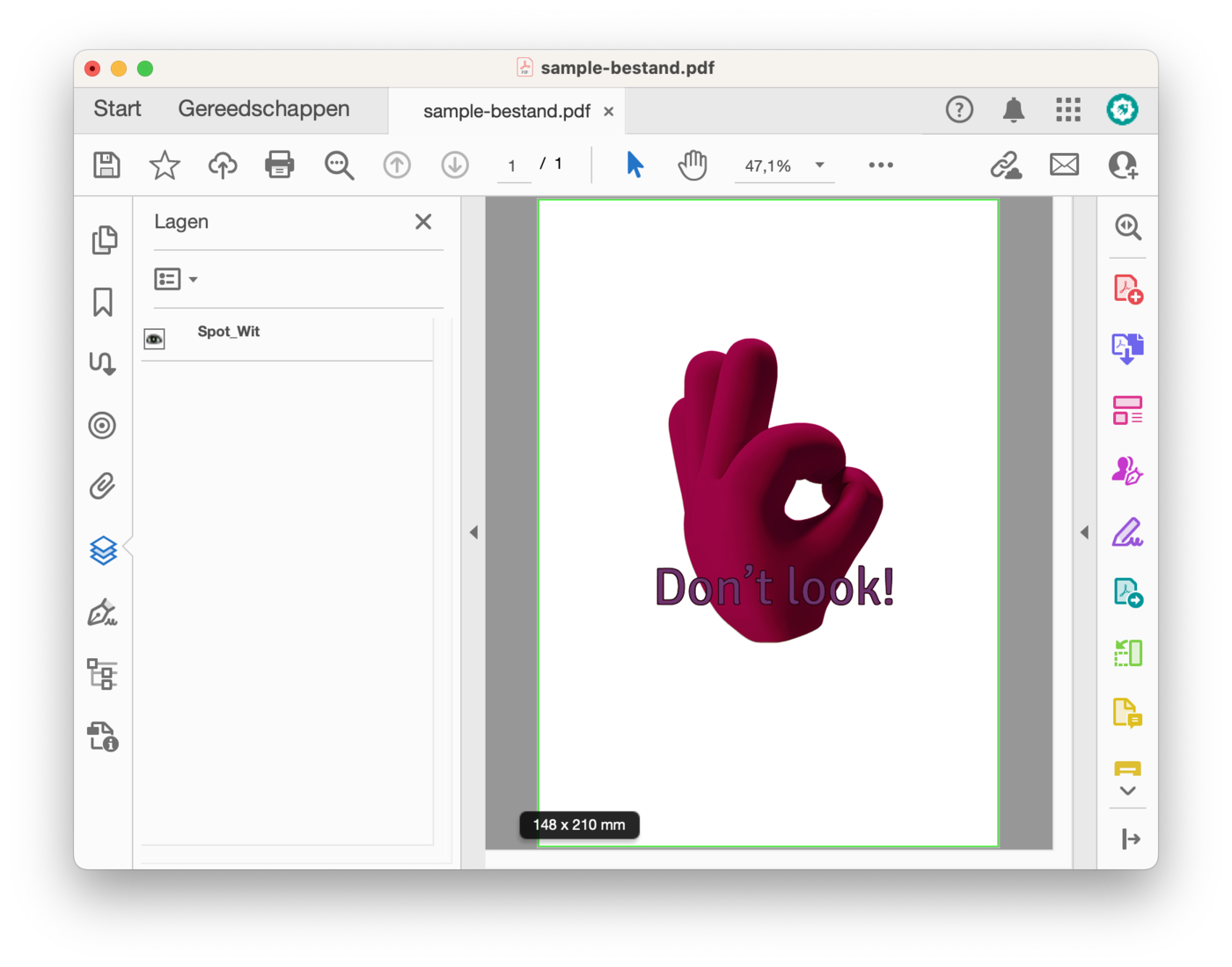Open the bookmarks panel
1232x967 pixels.
tap(103, 302)
